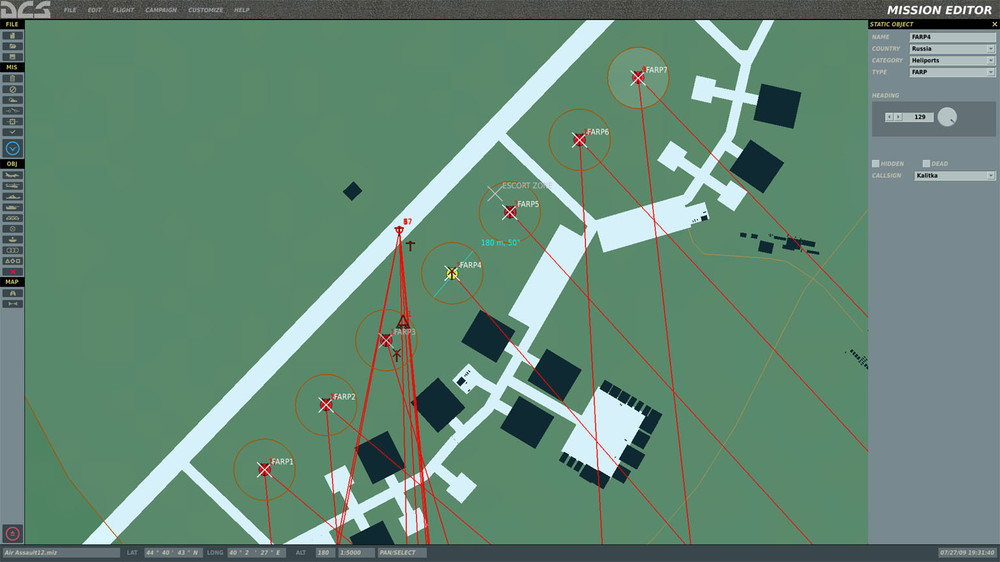Click the 1:5000 map scale value
This screenshot has height=562, width=1000.
coord(355,552)
